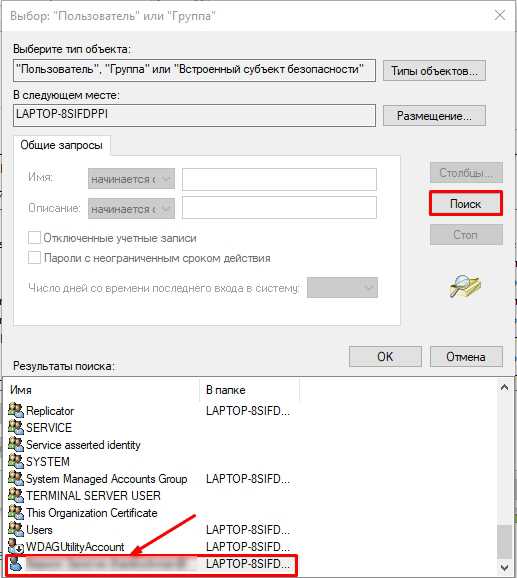Click the Поиск button
Image resolution: width=517 pixels, height=578 pixels.
[466, 203]
